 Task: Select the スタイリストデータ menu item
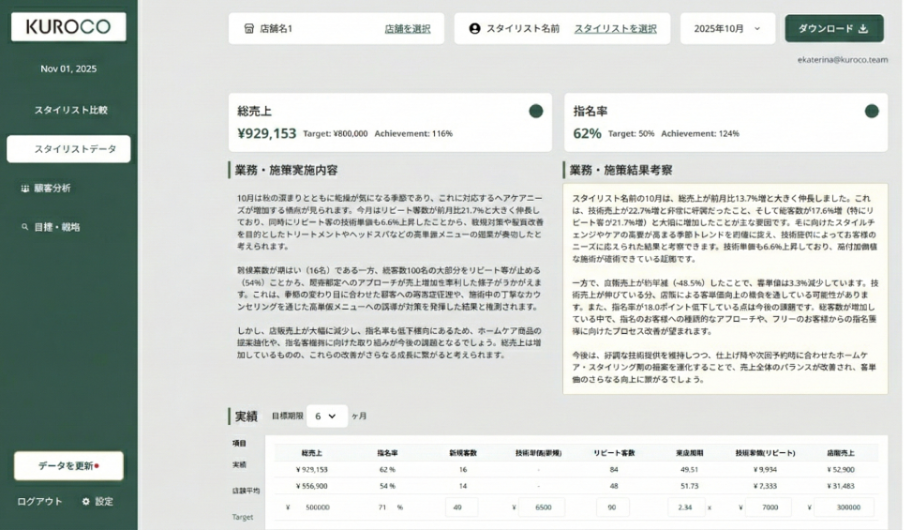click(68, 149)
